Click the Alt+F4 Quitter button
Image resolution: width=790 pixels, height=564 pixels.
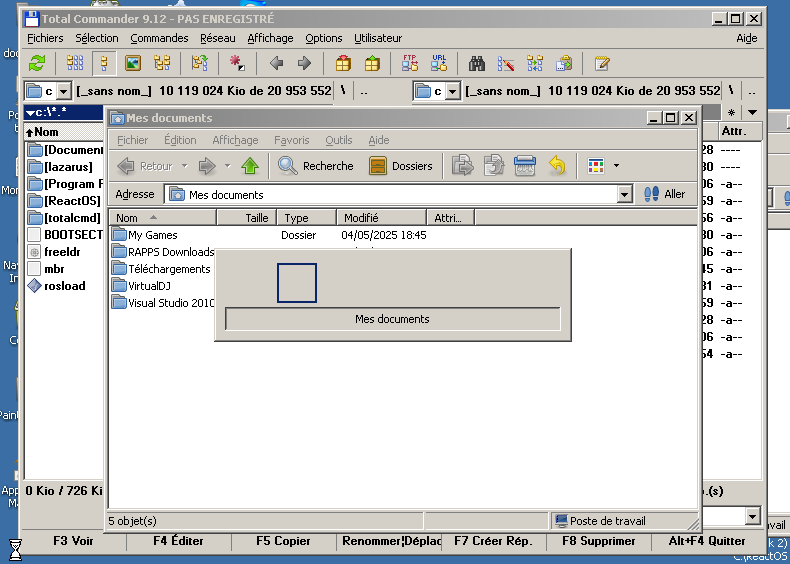click(x=707, y=541)
